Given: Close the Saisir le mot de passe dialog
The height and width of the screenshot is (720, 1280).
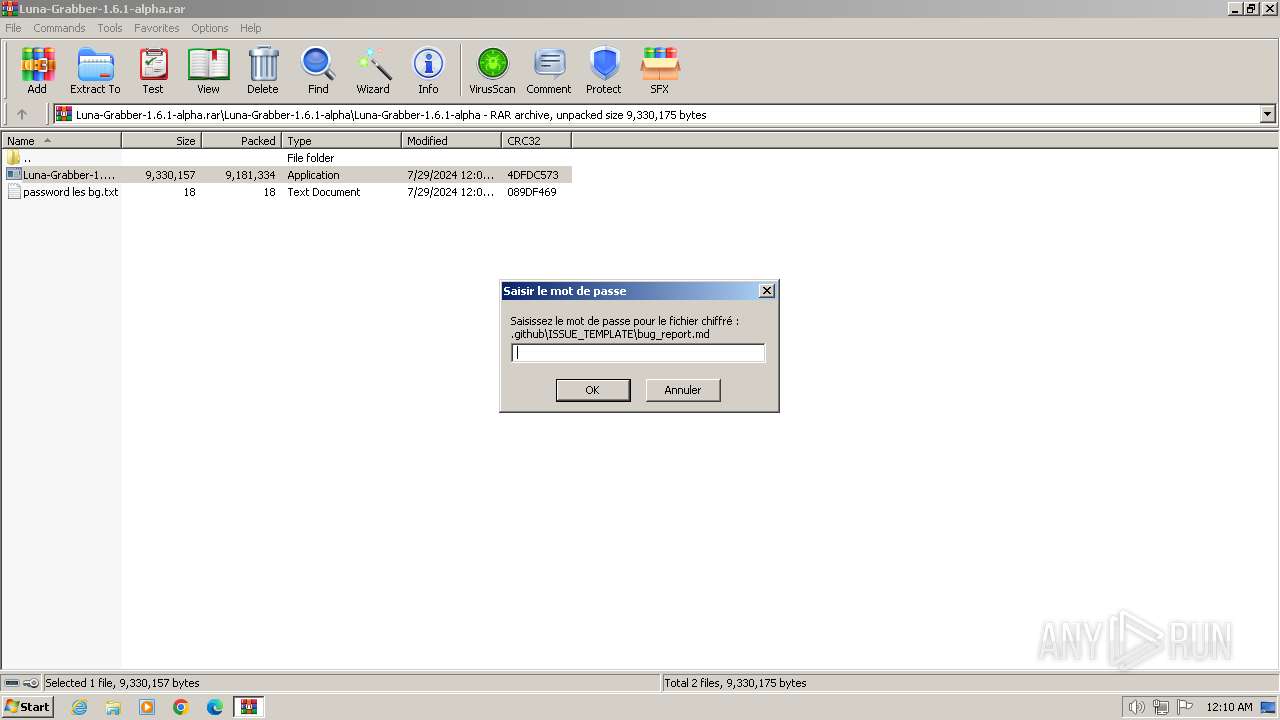Looking at the screenshot, I should tap(767, 291).
